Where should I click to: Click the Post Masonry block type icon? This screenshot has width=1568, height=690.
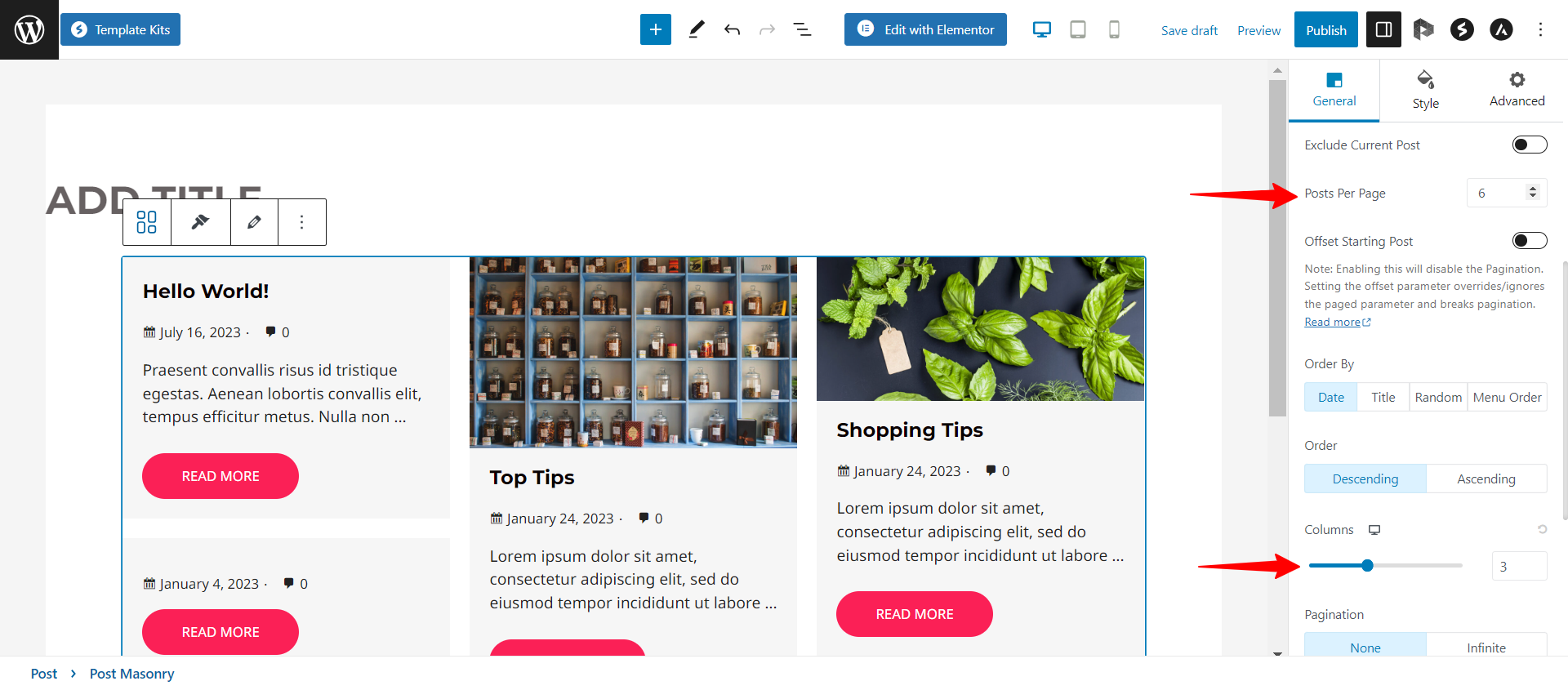click(x=147, y=222)
